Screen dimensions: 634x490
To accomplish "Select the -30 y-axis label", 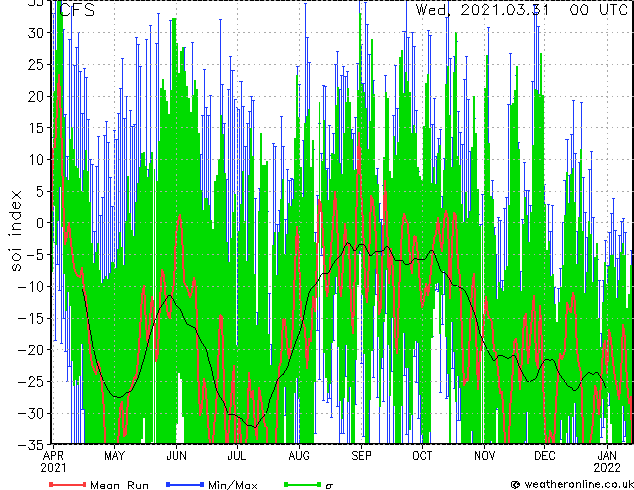I will click(x=30, y=413).
